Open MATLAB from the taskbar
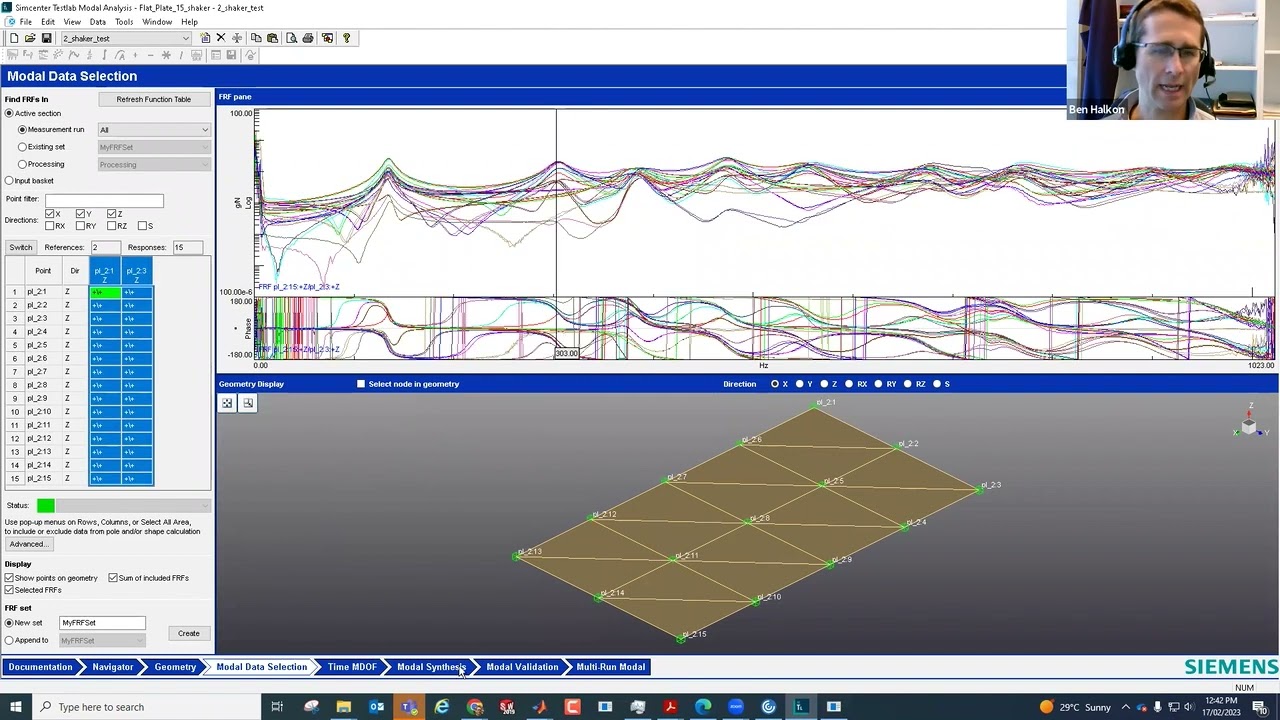Screen dimensions: 1280x720 pyautogui.click(x=540, y=707)
